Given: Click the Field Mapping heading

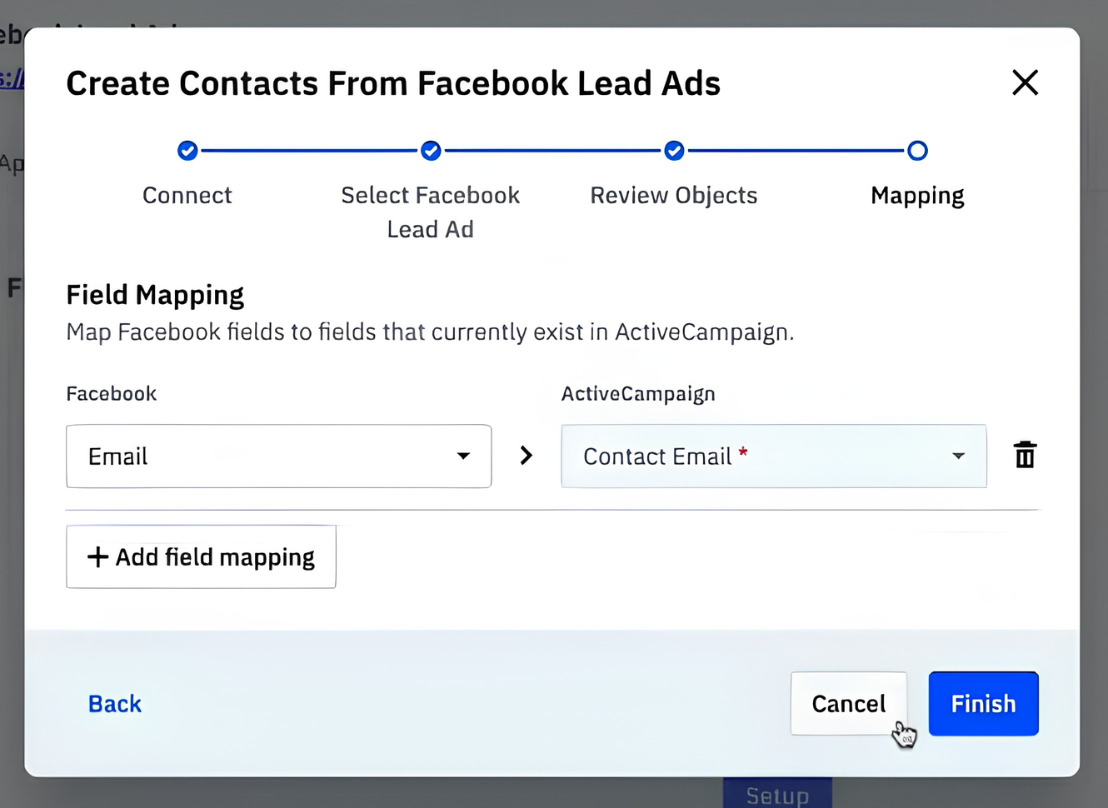Looking at the screenshot, I should click(x=155, y=295).
